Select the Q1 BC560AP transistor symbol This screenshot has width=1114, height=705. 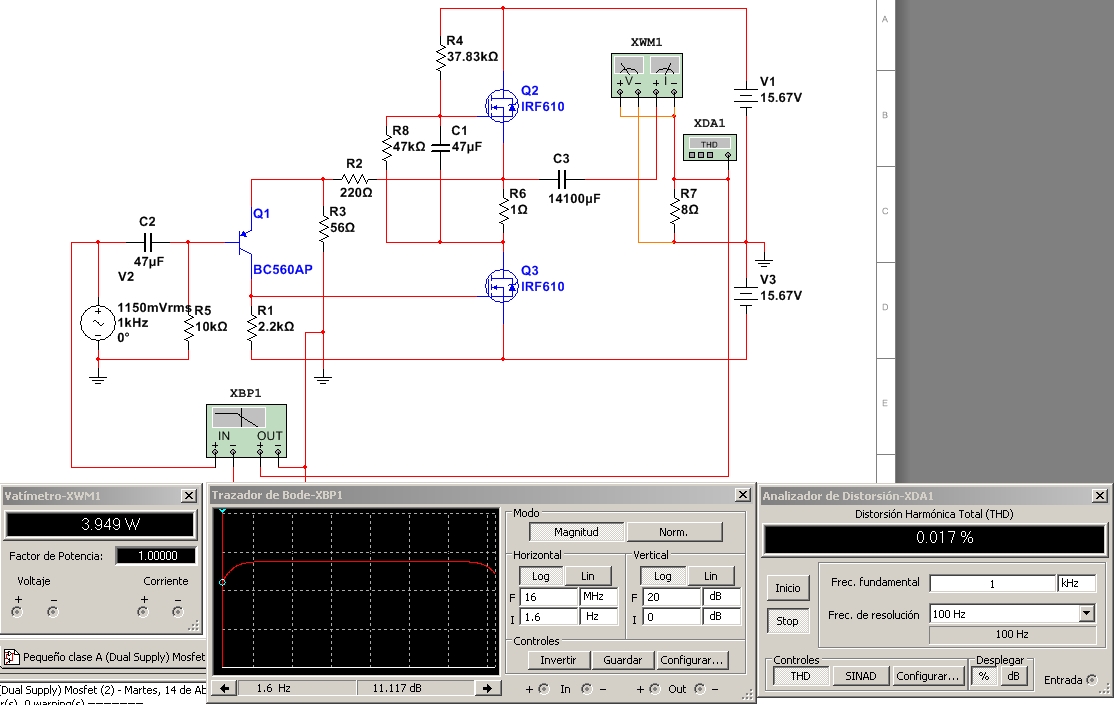(244, 242)
